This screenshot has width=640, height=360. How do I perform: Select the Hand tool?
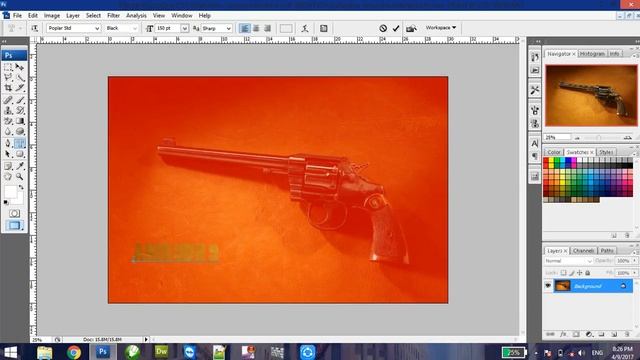(x=8, y=176)
